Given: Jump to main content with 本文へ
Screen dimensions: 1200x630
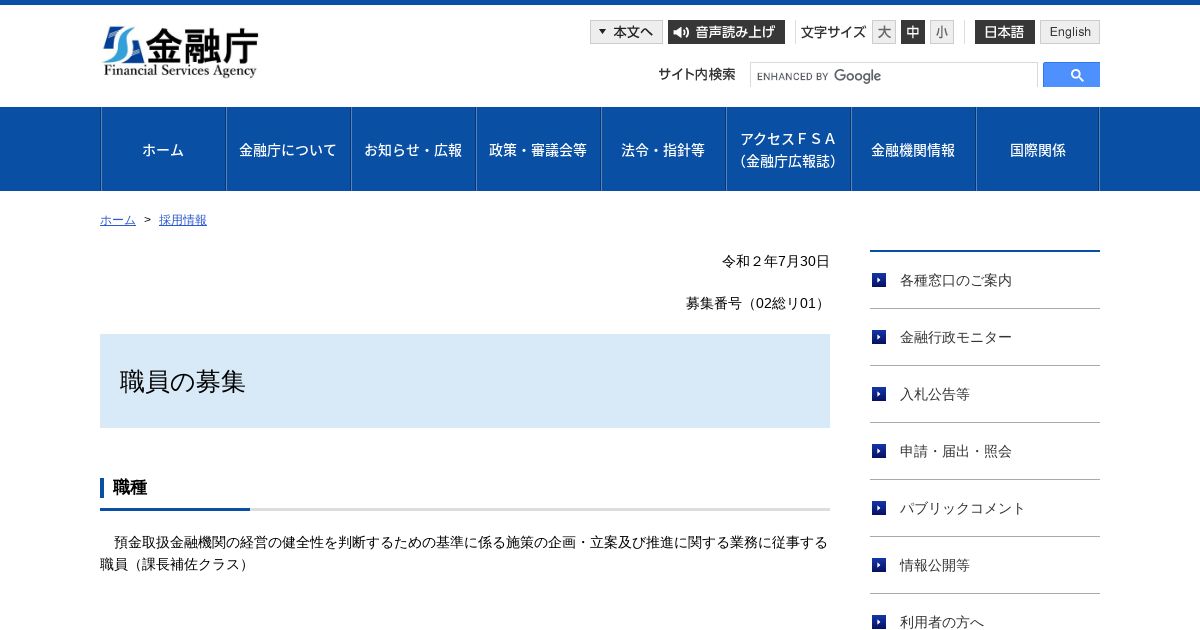Looking at the screenshot, I should (626, 32).
